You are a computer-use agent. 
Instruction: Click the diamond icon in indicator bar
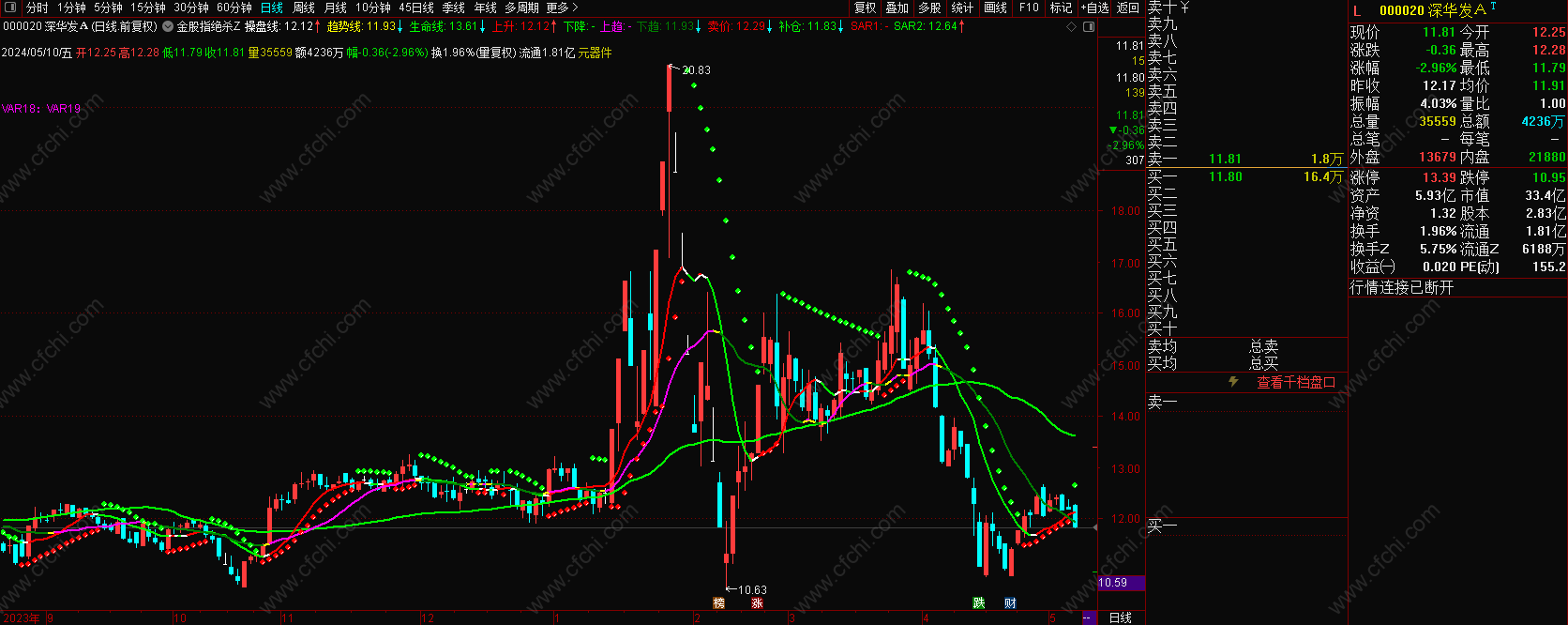(x=1072, y=27)
